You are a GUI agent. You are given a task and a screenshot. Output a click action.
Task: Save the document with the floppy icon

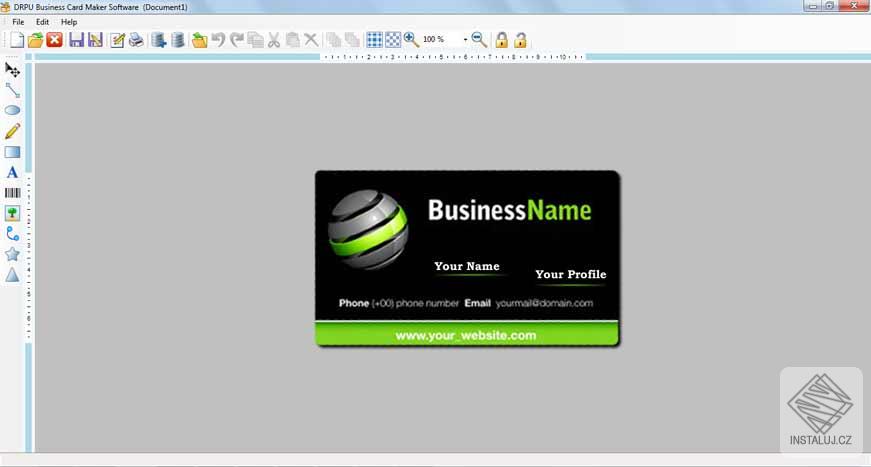coord(76,40)
